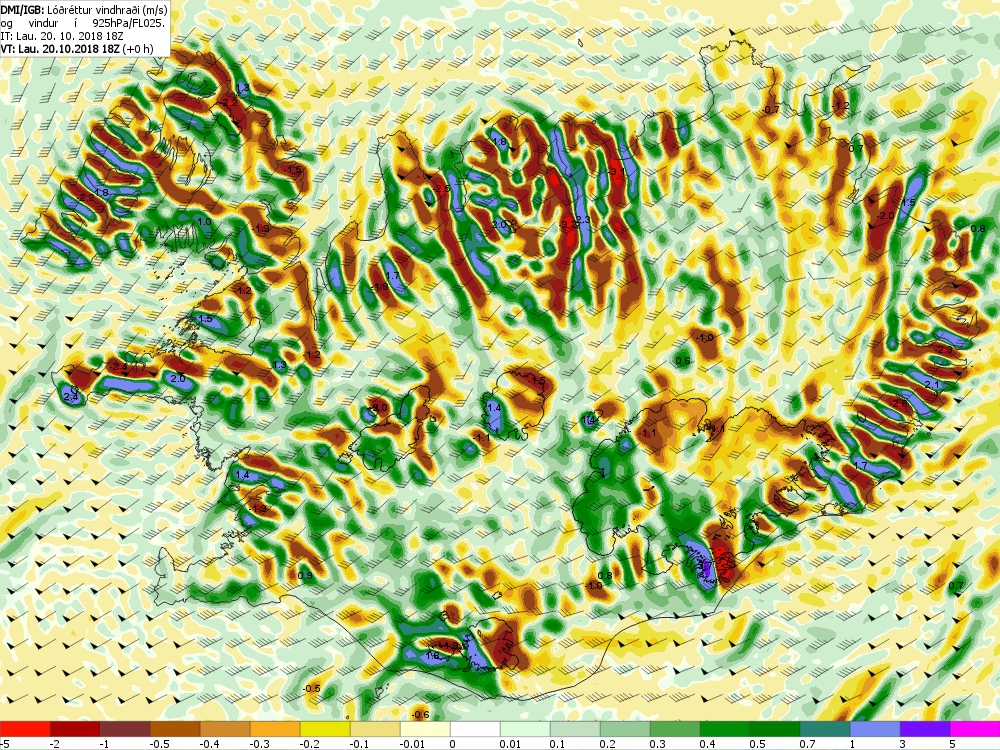Click the '-5' legend scale label
1000x750 pixels.
click(6, 744)
